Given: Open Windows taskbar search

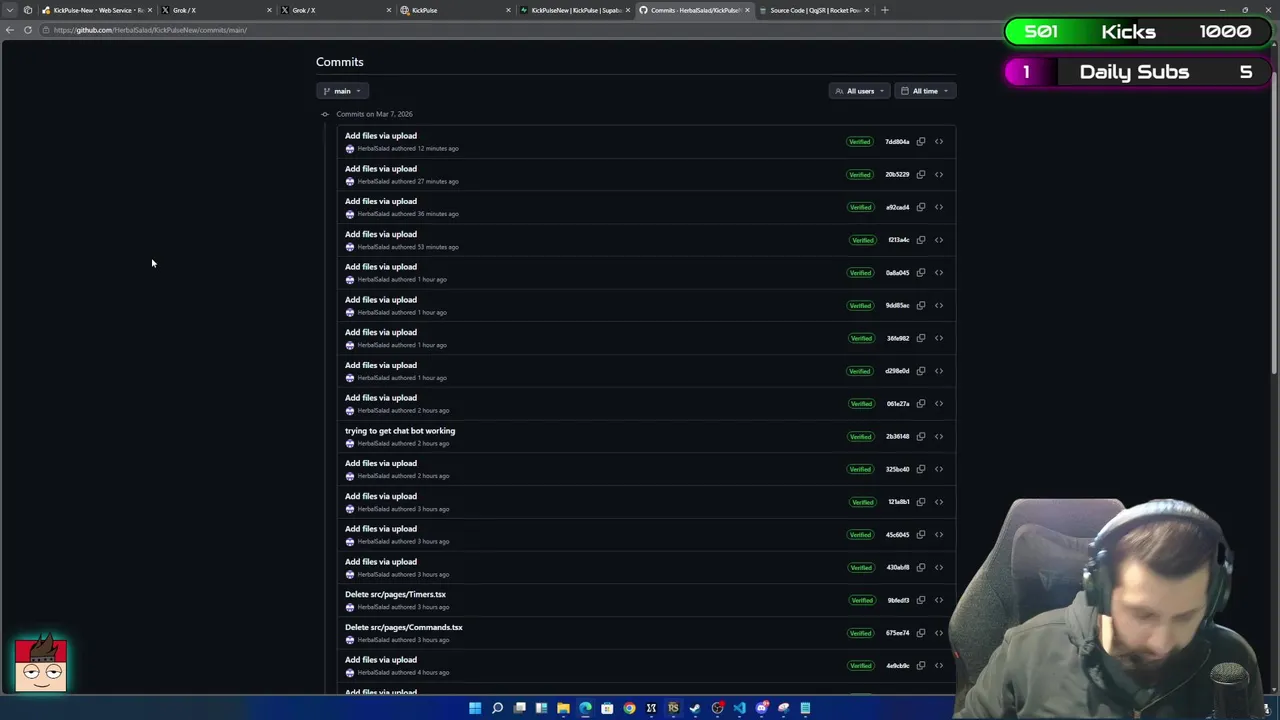Looking at the screenshot, I should [x=497, y=708].
